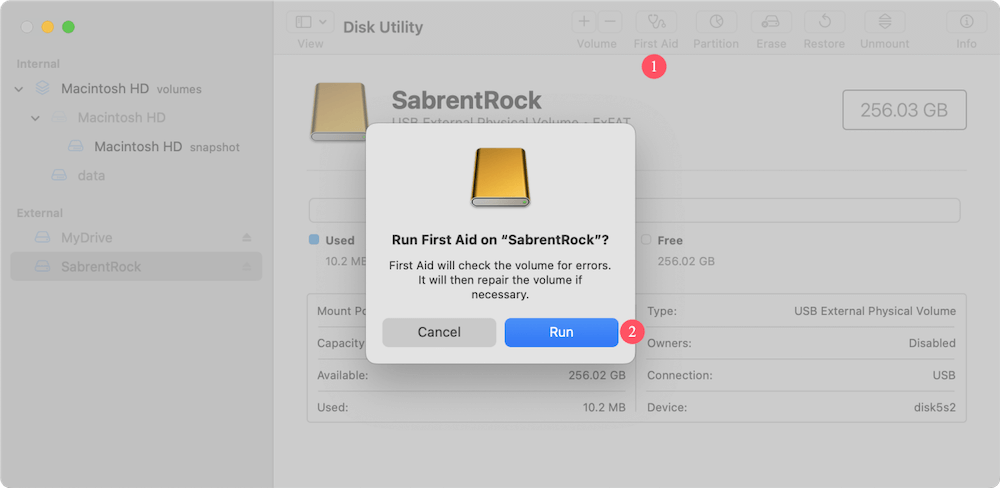This screenshot has width=1000, height=488.
Task: Select MyDrive in the External list
Action: 87,237
